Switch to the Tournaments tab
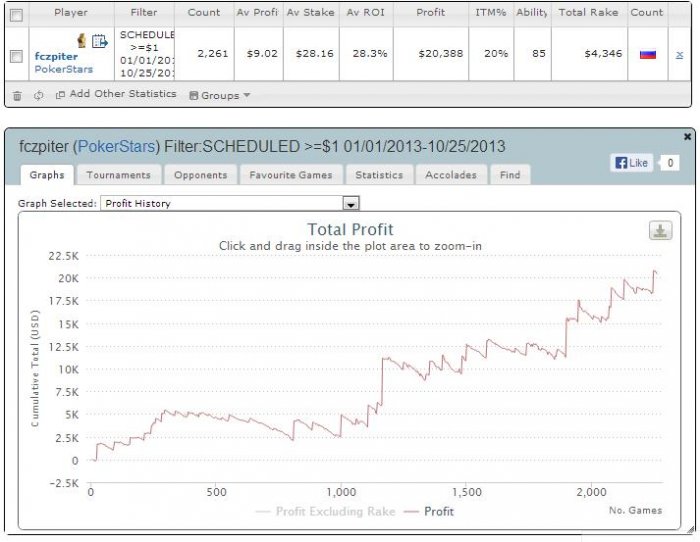Image resolution: width=700 pixels, height=542 pixels. click(x=118, y=175)
